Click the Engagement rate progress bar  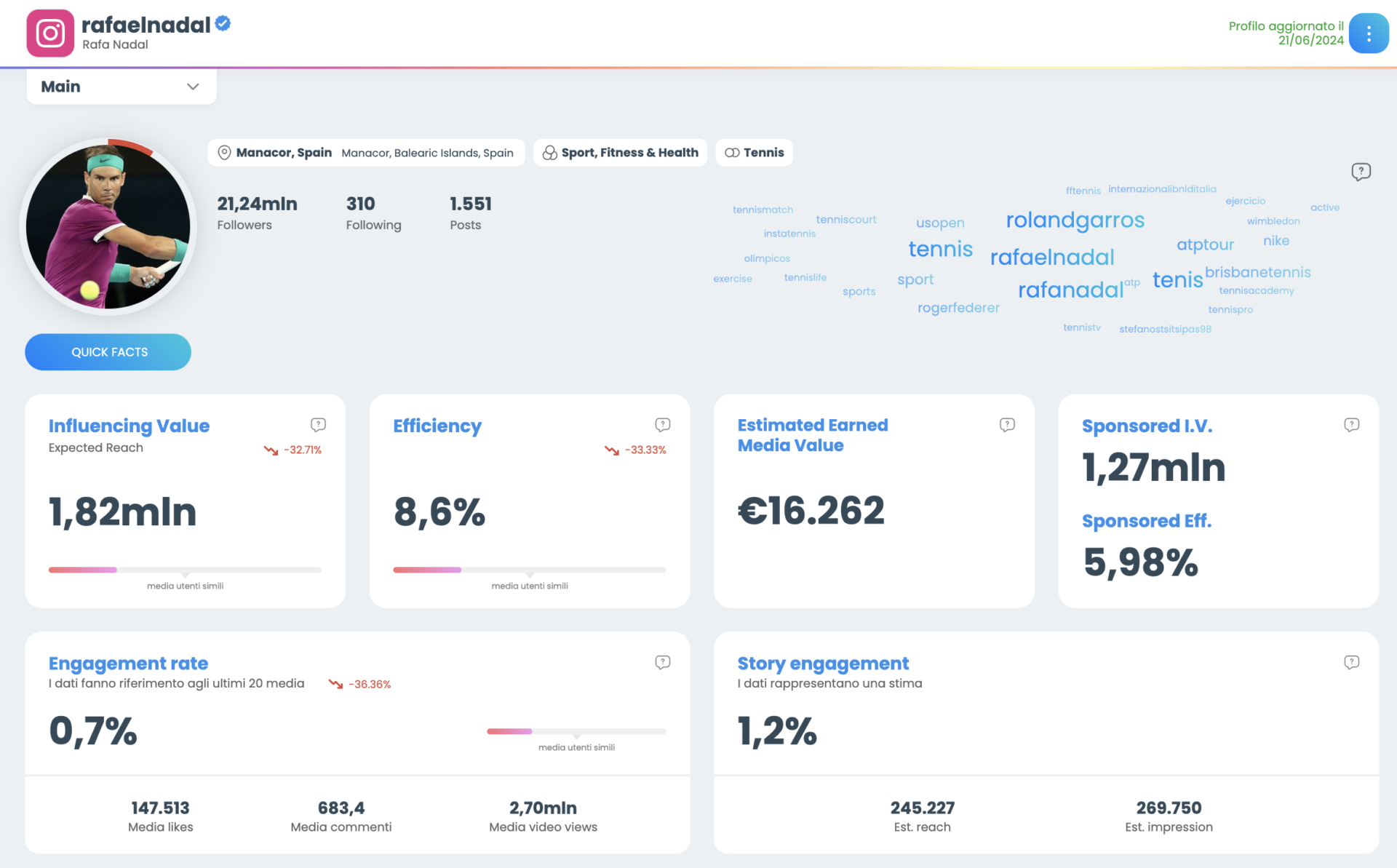tap(576, 731)
